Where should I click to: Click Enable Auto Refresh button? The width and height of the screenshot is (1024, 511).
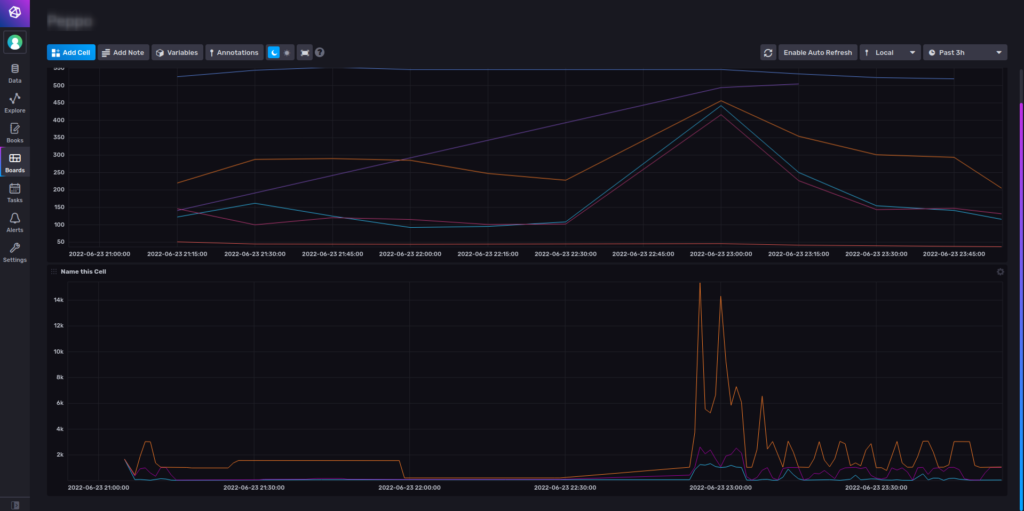point(818,52)
